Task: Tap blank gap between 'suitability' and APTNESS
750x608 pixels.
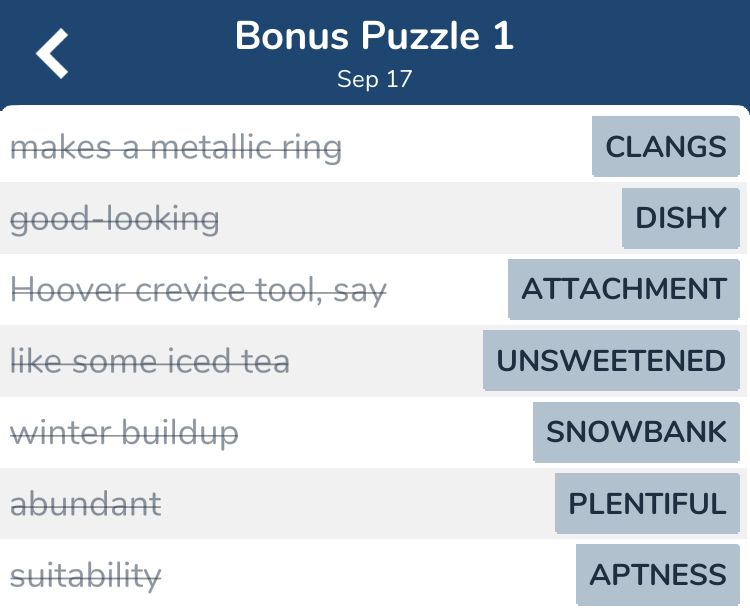Action: 368,575
